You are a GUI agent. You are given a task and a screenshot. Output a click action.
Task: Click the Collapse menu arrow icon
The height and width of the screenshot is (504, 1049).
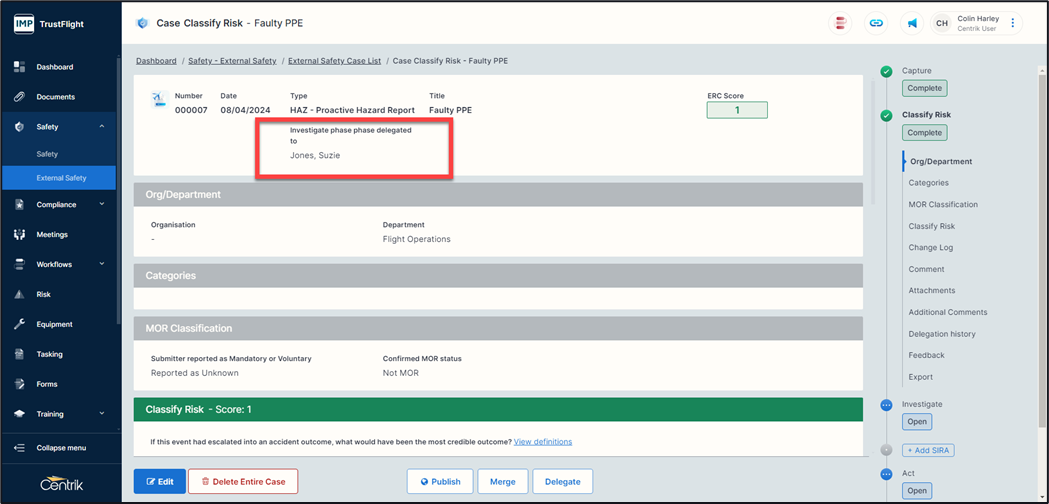click(x=19, y=448)
